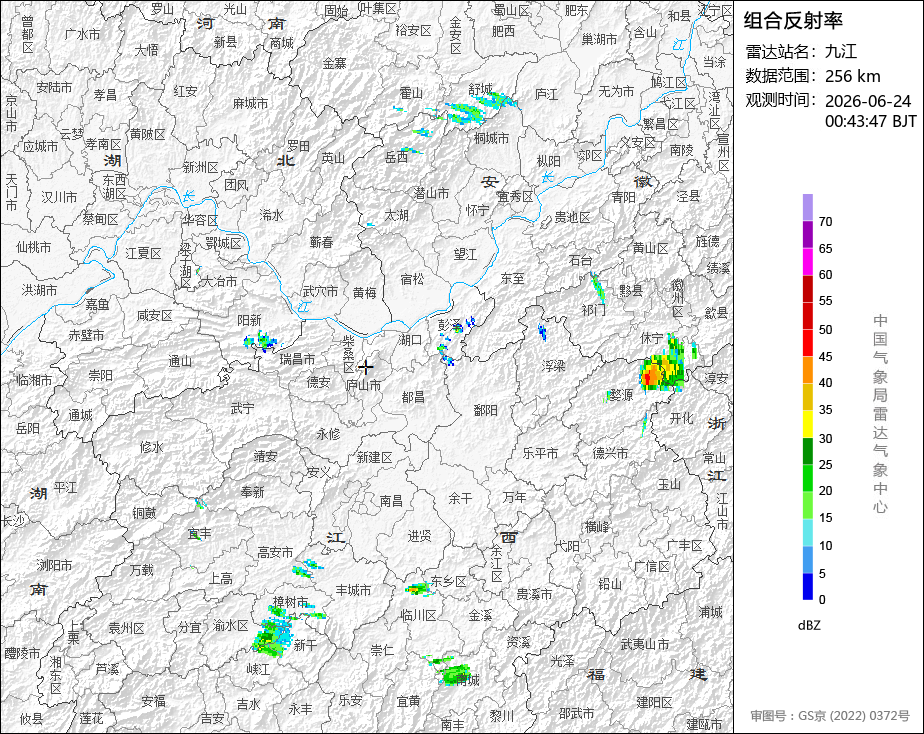Image resolution: width=924 pixels, height=734 pixels.
Task: Click the 组合反射率 title
Action: click(x=793, y=21)
